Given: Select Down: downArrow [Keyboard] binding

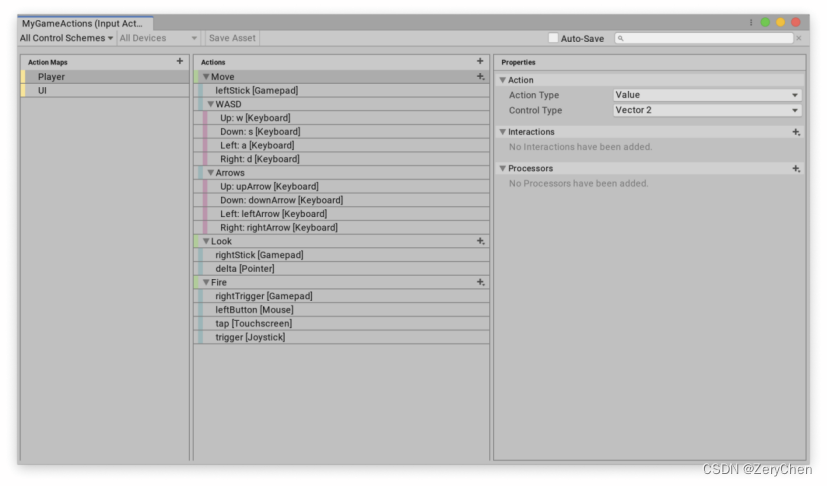Looking at the screenshot, I should [x=342, y=200].
